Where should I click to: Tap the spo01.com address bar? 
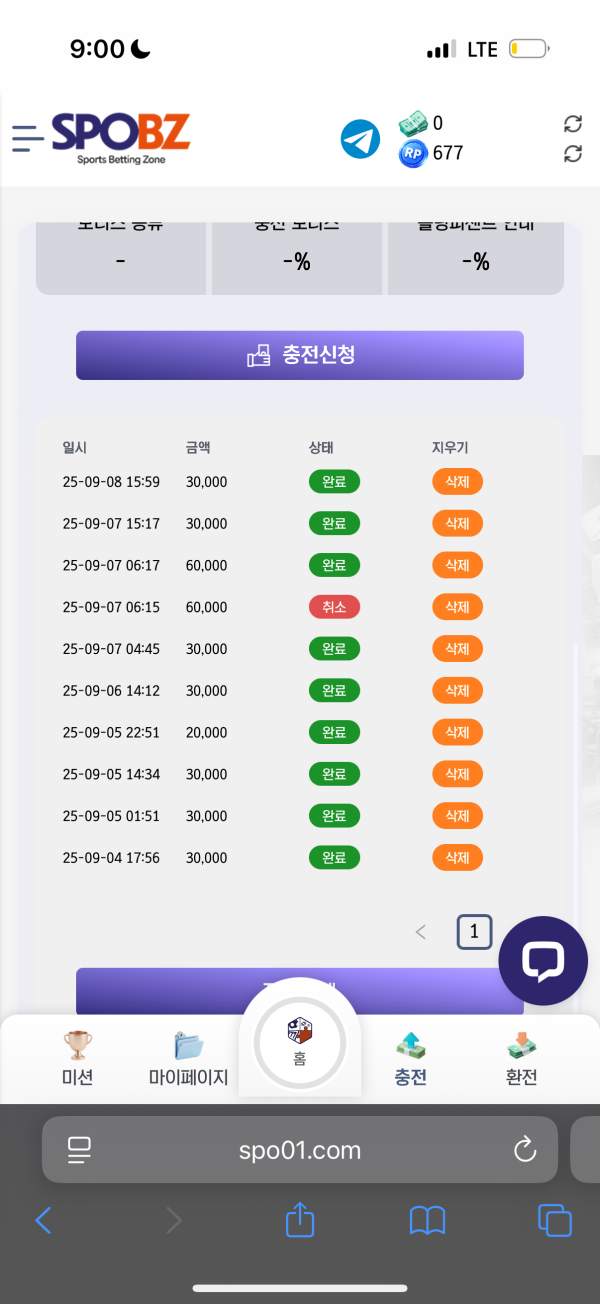click(x=300, y=1150)
